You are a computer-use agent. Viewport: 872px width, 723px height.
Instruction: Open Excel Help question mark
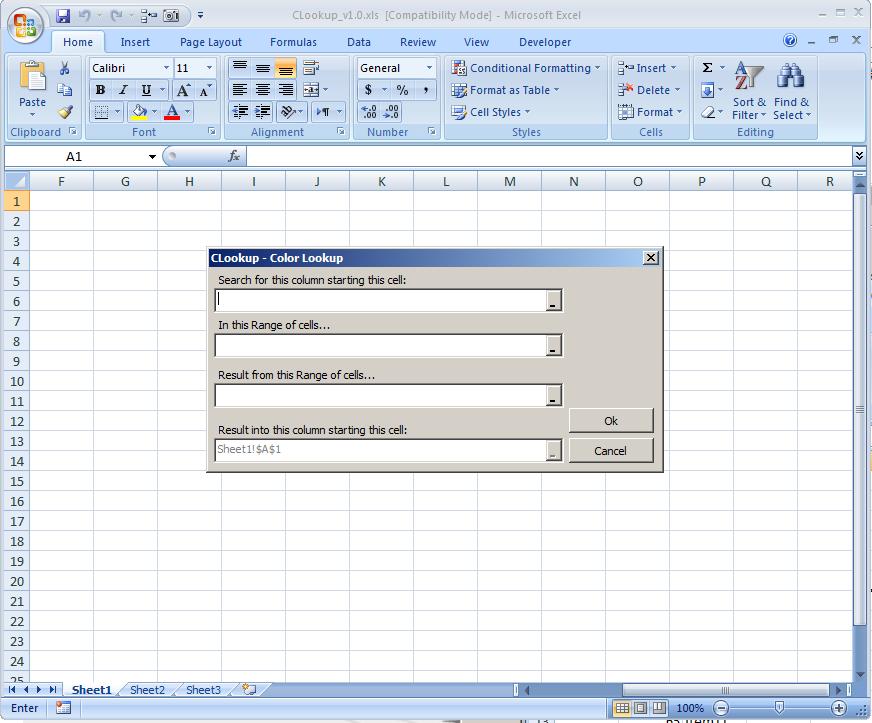pyautogui.click(x=790, y=40)
